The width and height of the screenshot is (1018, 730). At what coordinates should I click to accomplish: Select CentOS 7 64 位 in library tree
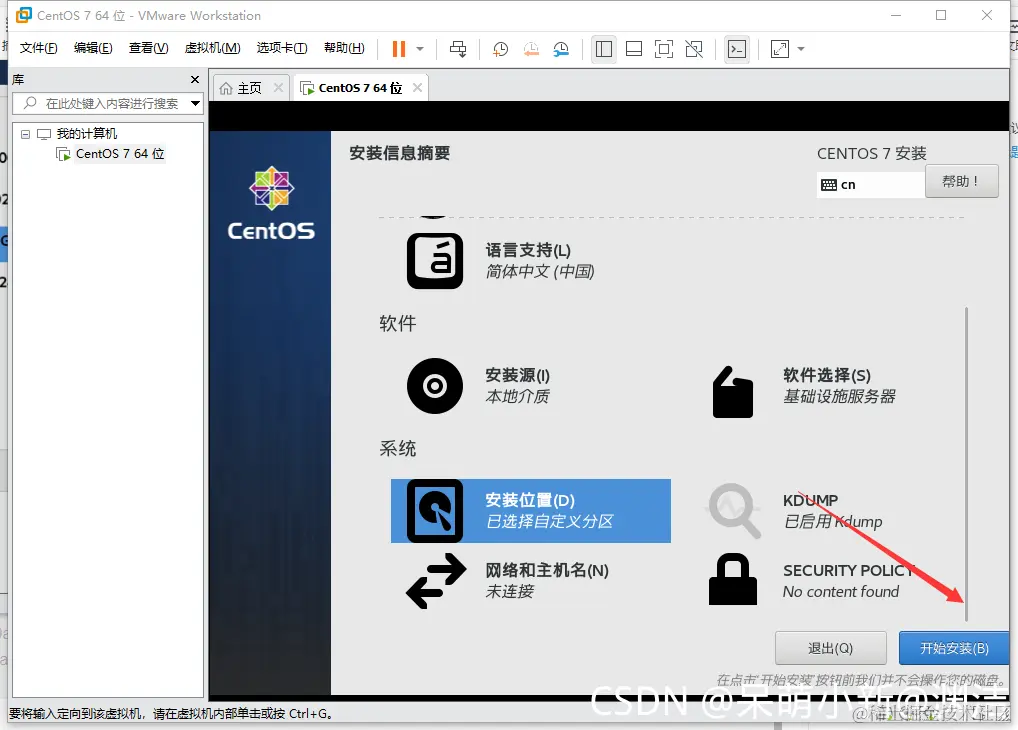pyautogui.click(x=119, y=154)
